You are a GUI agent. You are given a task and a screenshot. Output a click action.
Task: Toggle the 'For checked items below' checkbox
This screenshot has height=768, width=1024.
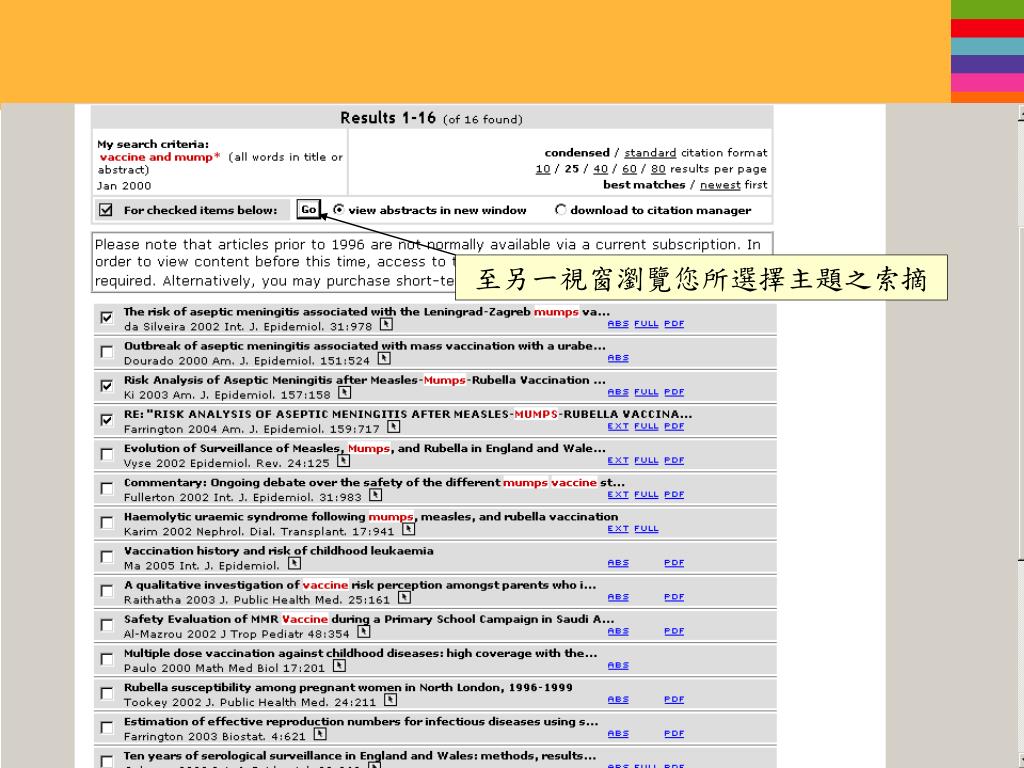click(106, 210)
